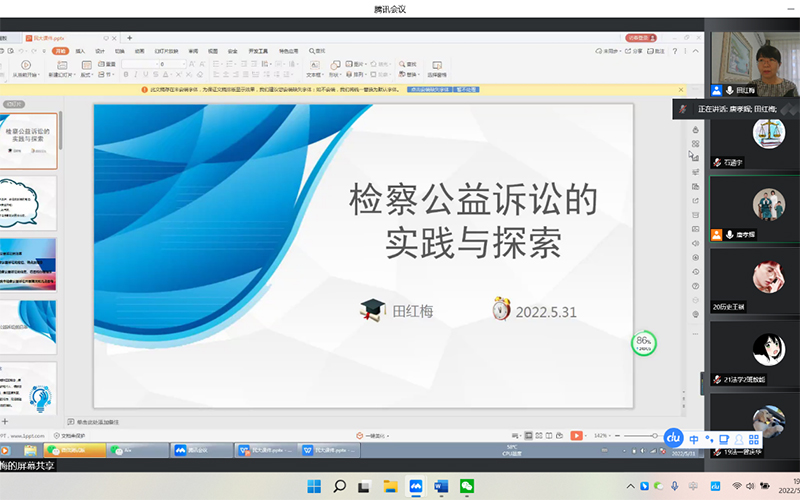Screen dimensions: 800x500
Task: Open the shapes 形状 dropdown
Action: tap(335, 69)
